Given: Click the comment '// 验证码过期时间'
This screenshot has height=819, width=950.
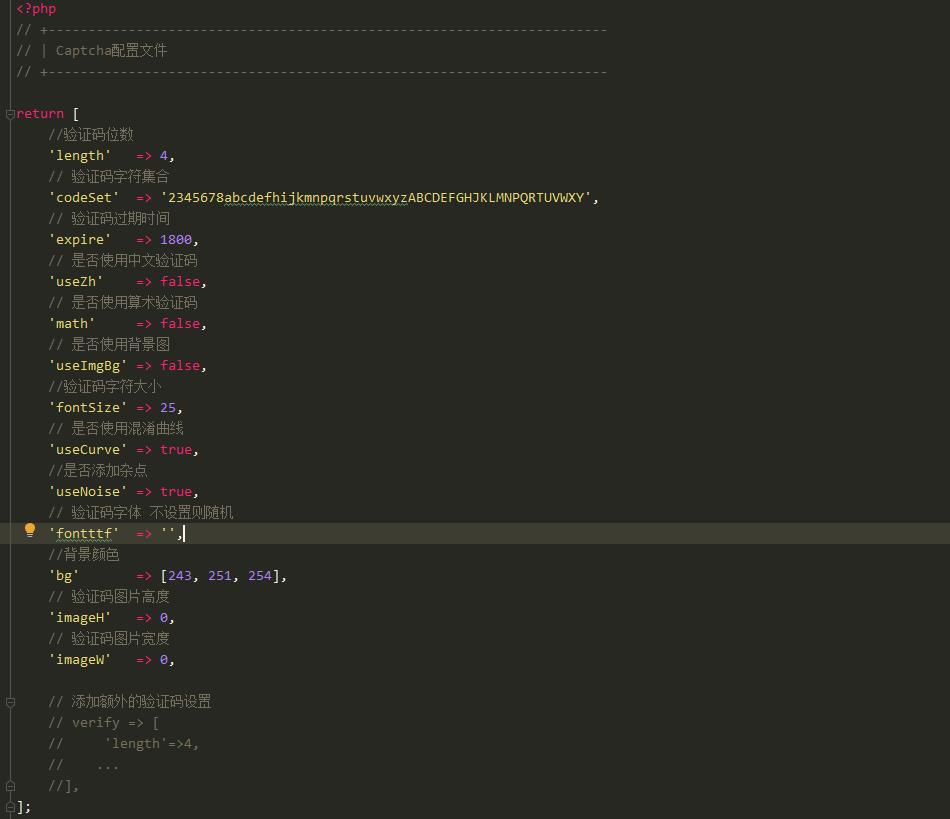Looking at the screenshot, I should pos(109,219).
